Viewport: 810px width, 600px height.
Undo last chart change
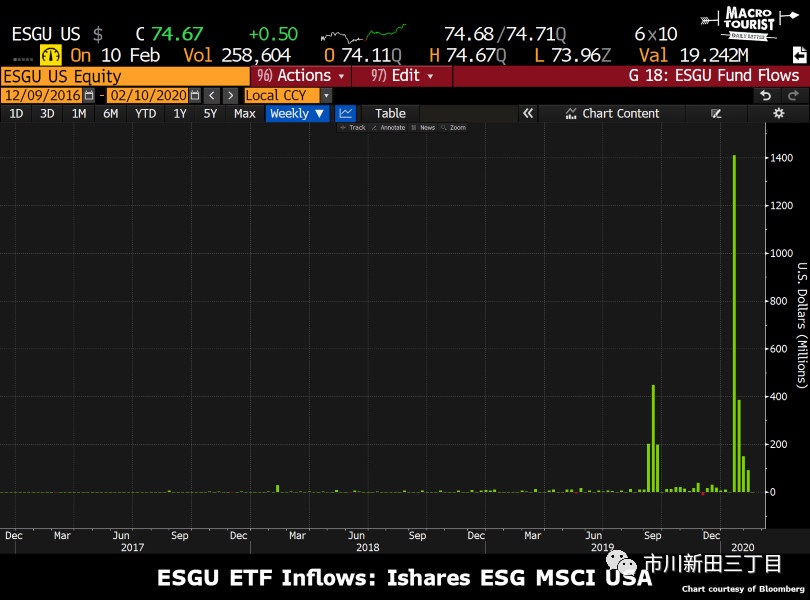[766, 96]
